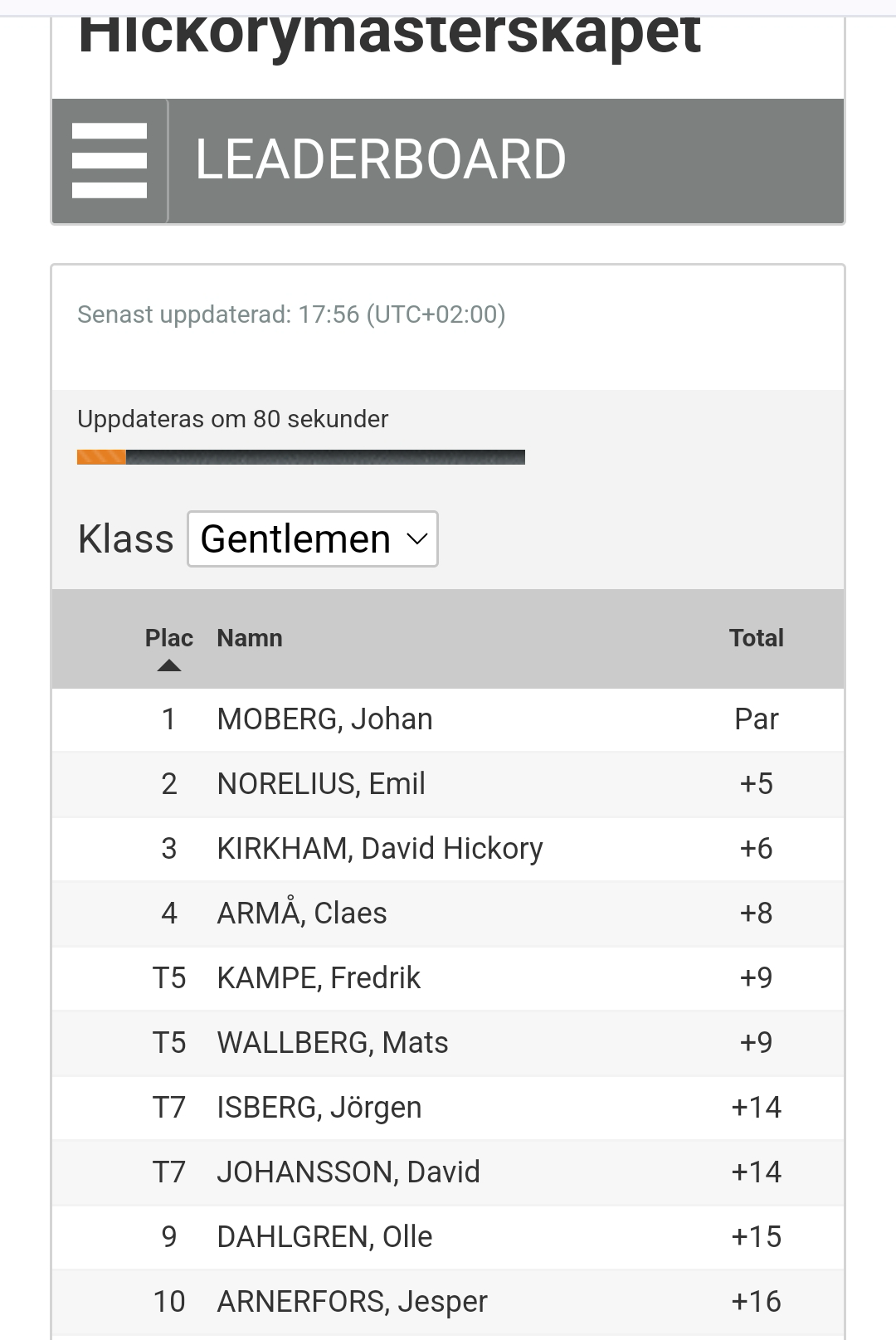The width and height of the screenshot is (896, 1340).
Task: Open the hamburger menu icon
Action: [x=110, y=161]
